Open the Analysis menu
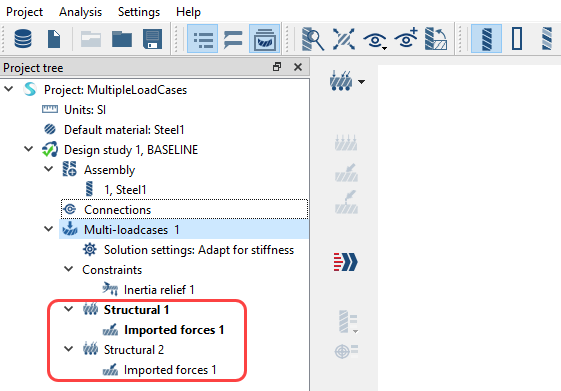This screenshot has width=561, height=391. (x=81, y=12)
